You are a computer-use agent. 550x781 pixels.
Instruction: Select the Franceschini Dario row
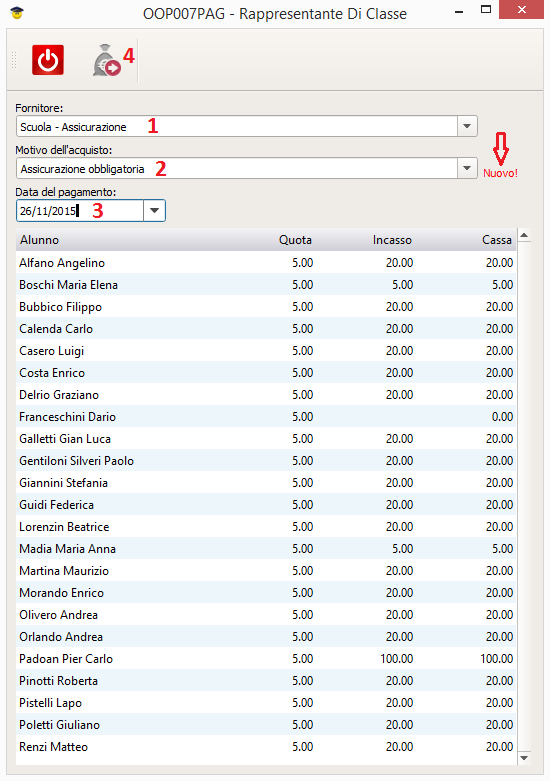click(266, 416)
